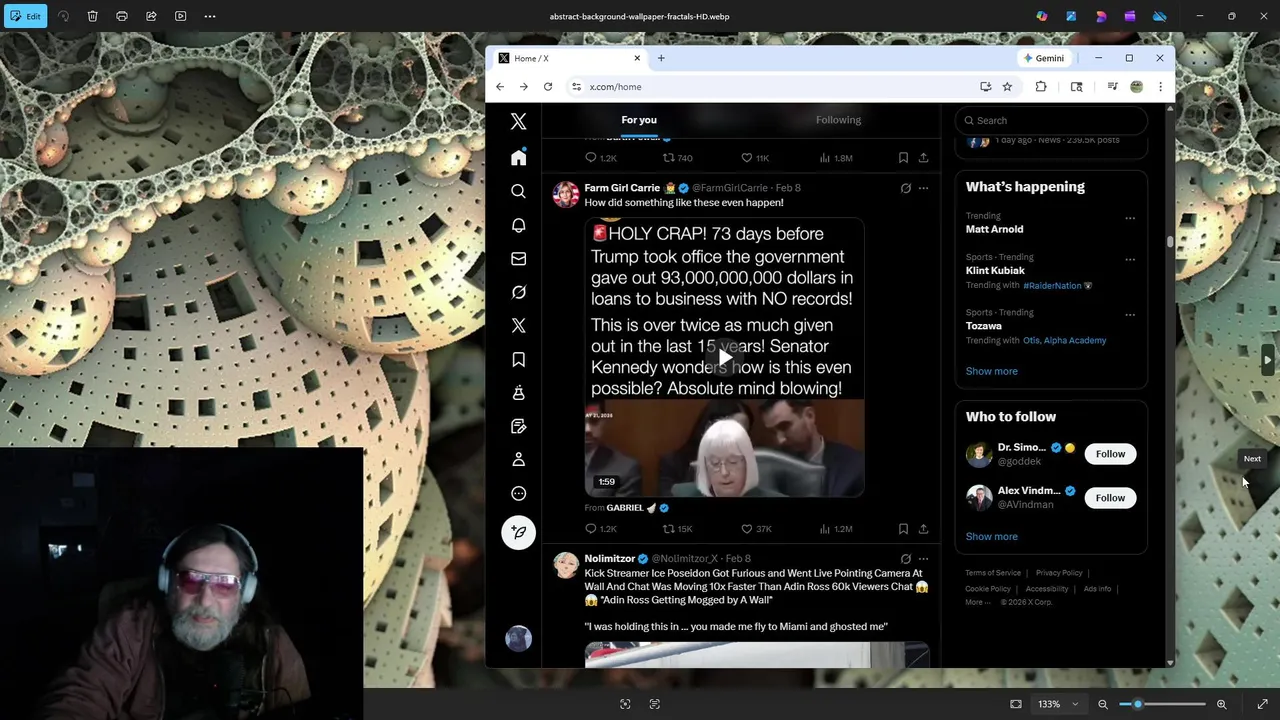1280x720 pixels.
Task: Open the 133% zoom level dropdown
Action: [x=1058, y=704]
